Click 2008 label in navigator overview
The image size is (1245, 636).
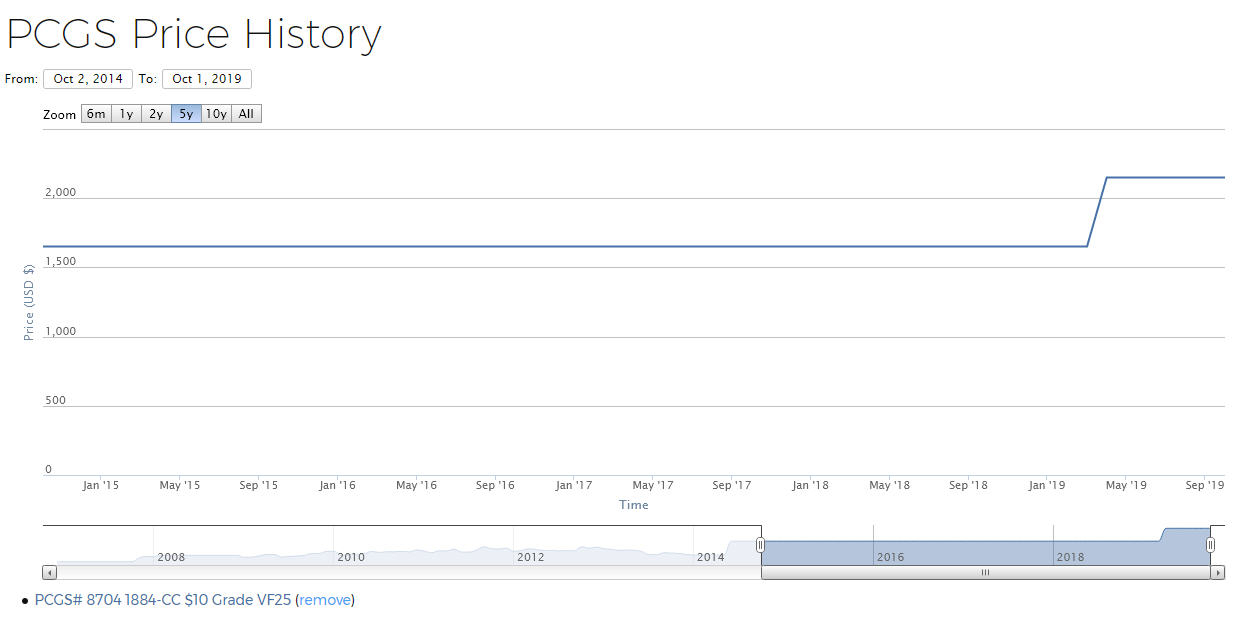(171, 556)
